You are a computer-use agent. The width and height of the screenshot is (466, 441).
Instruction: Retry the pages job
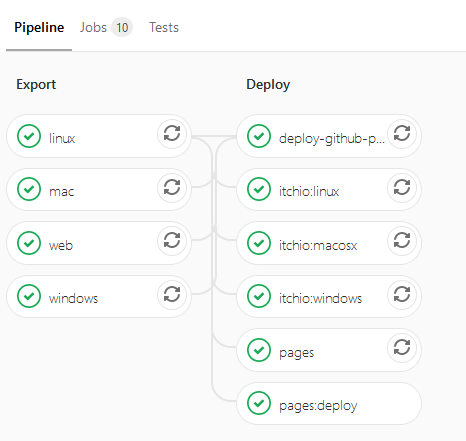402,348
